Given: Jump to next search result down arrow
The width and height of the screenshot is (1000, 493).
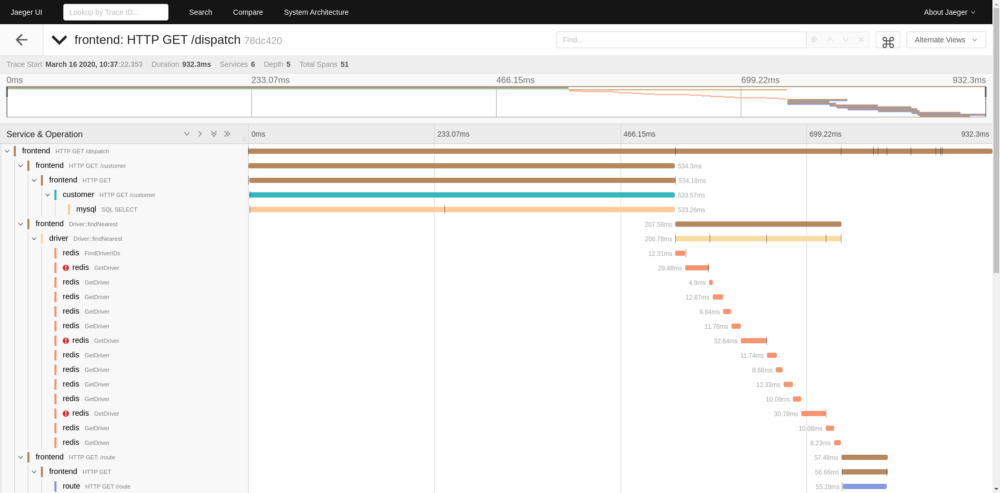Looking at the screenshot, I should point(846,40).
